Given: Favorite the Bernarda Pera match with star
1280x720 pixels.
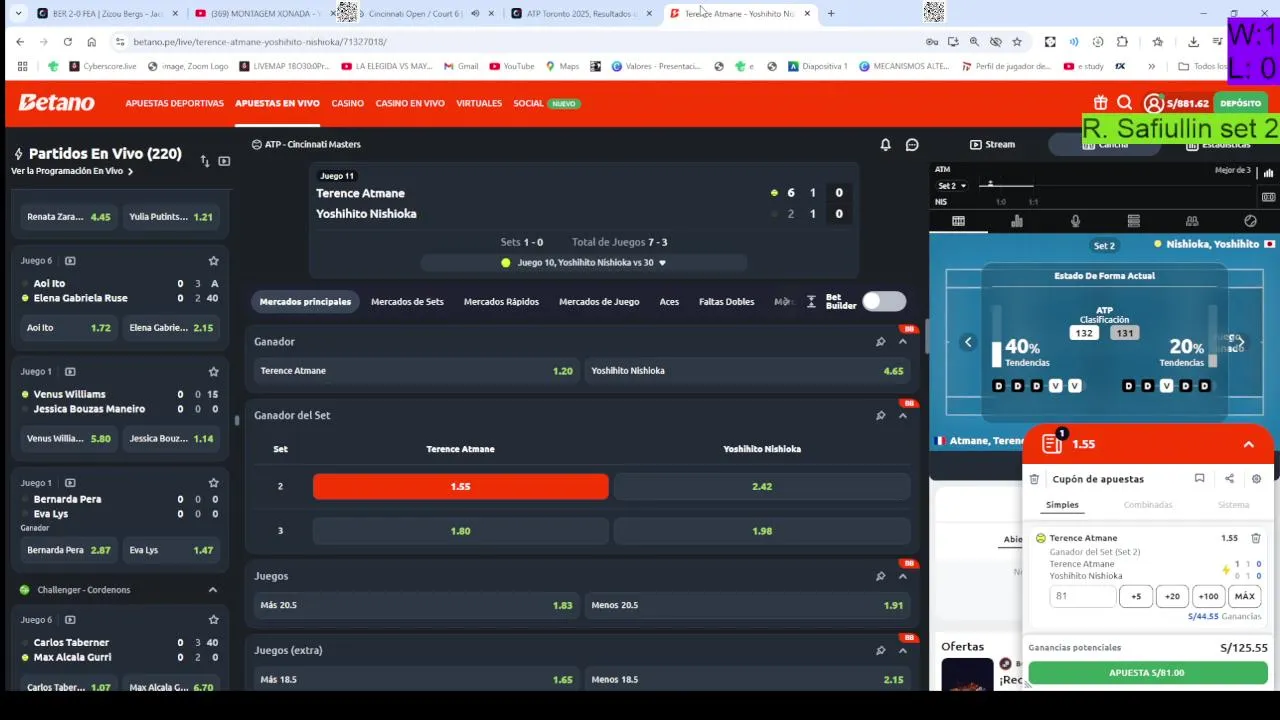Looking at the screenshot, I should click(213, 483).
